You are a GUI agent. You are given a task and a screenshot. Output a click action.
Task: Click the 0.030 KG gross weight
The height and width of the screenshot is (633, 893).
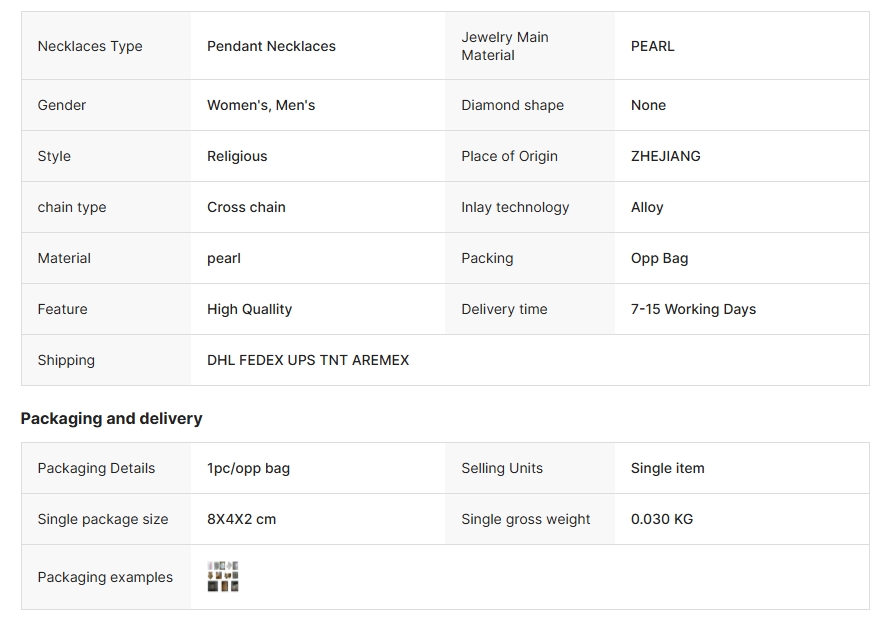[x=661, y=519]
